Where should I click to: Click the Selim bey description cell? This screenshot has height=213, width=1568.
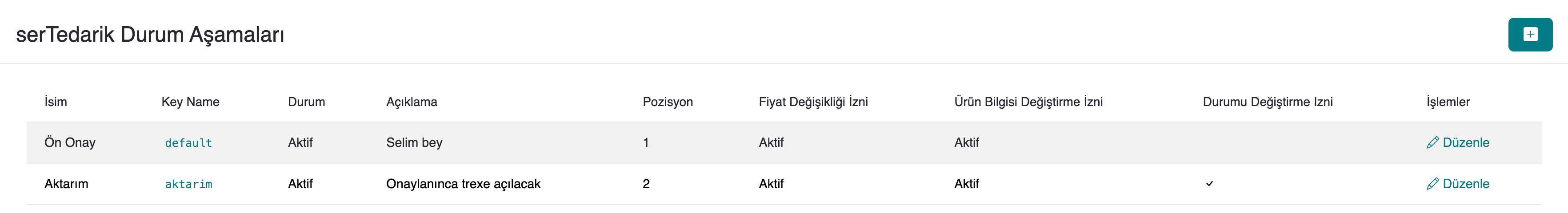(x=414, y=142)
